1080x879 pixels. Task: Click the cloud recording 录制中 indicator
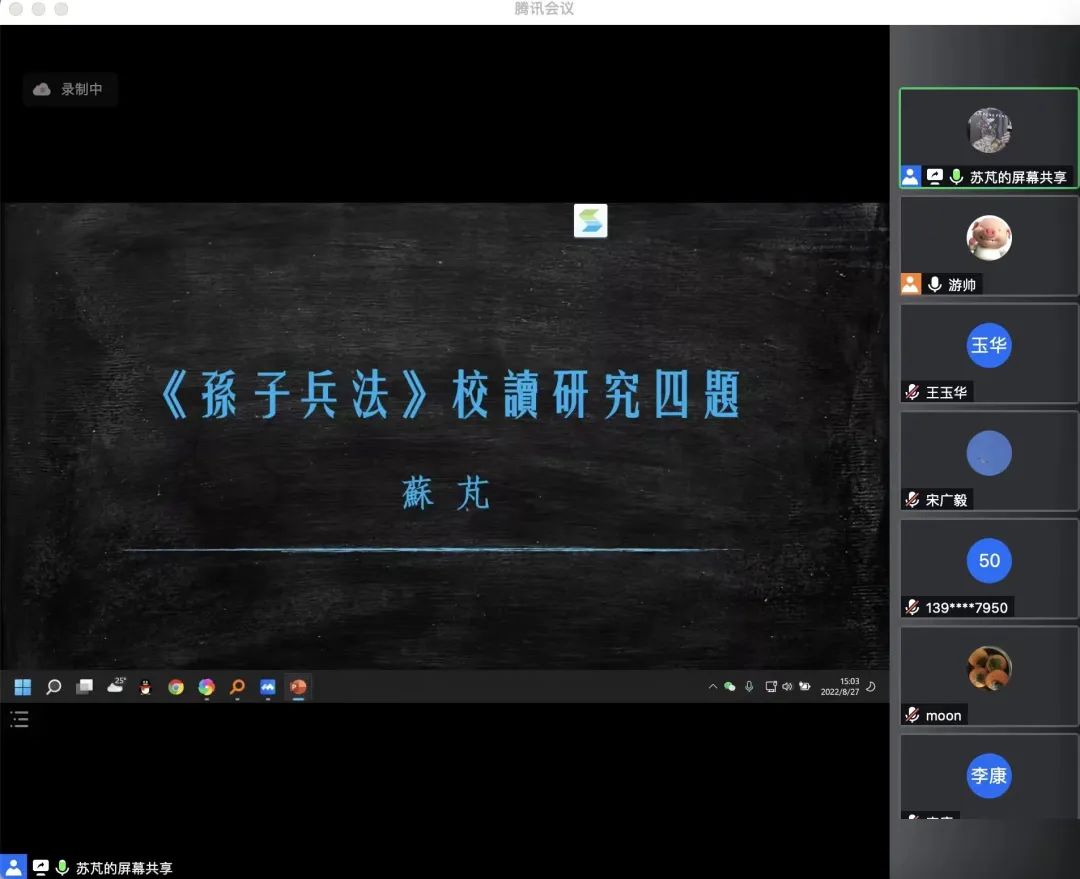pyautogui.click(x=70, y=89)
